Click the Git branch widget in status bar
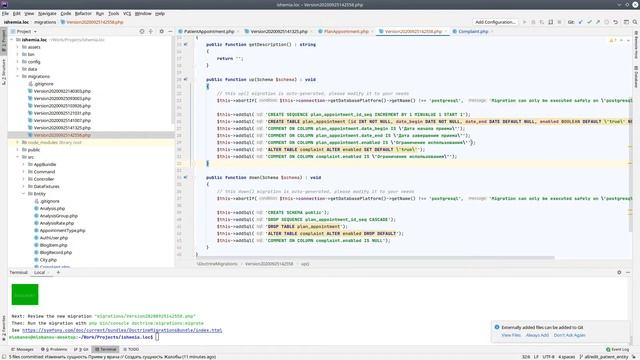Viewport: 640px width, 360px height. (x=604, y=357)
